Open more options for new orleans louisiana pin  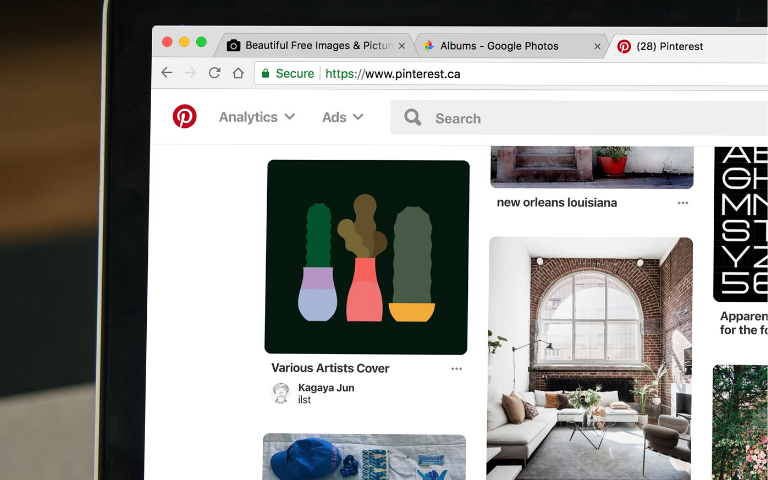[683, 203]
